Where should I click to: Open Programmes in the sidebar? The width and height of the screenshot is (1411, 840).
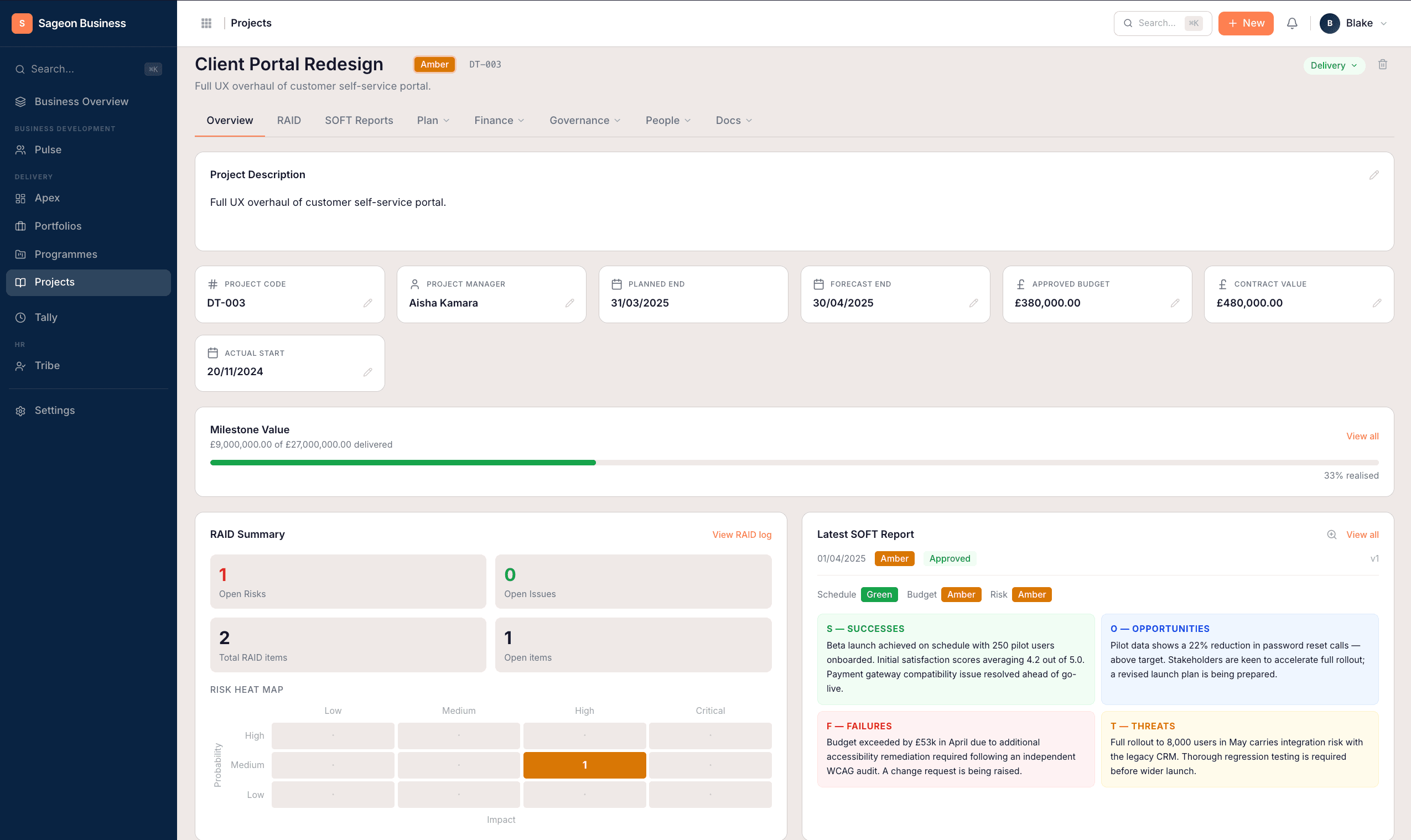[x=89, y=255]
